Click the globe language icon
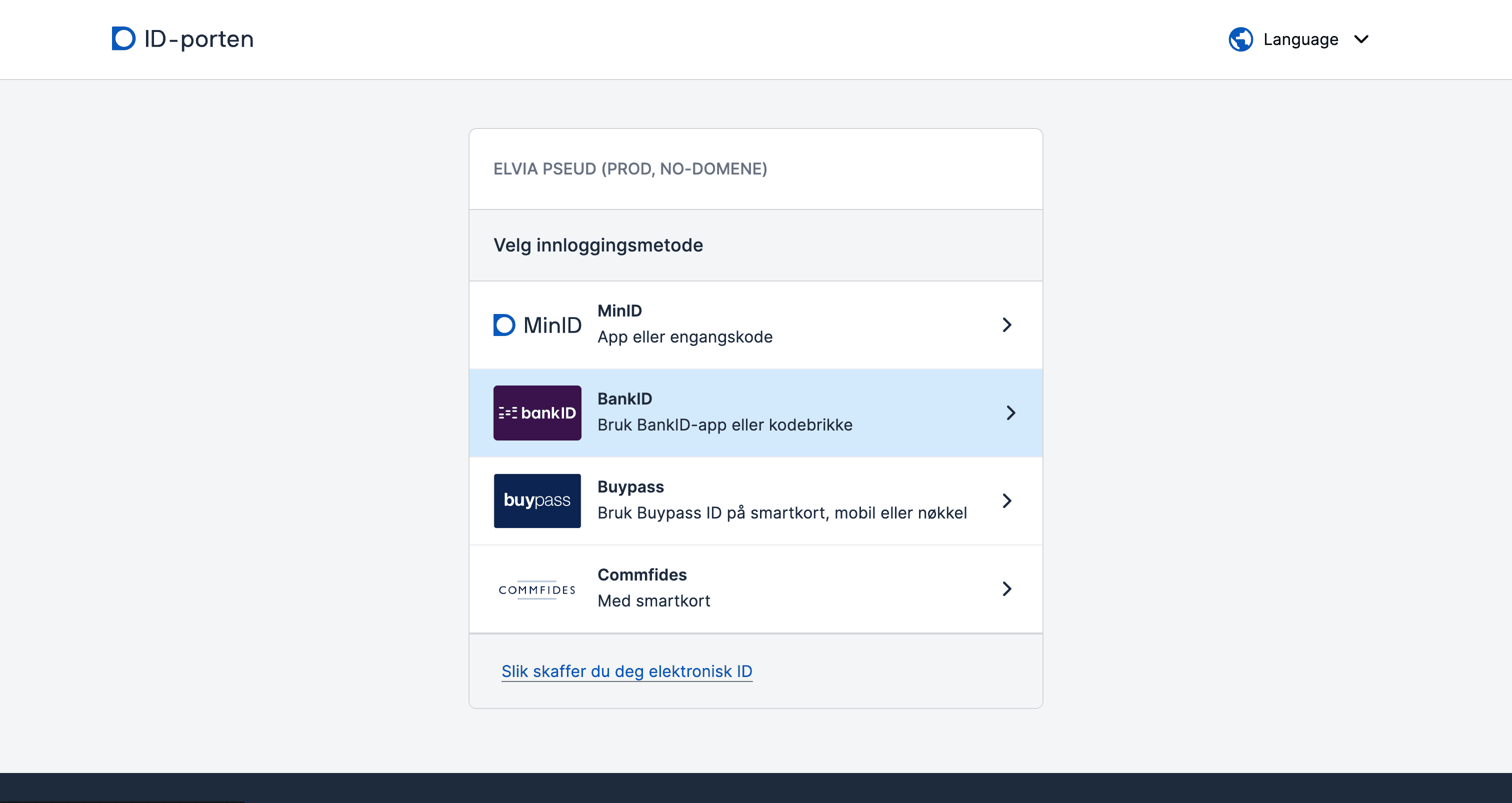1512x803 pixels. tap(1240, 39)
